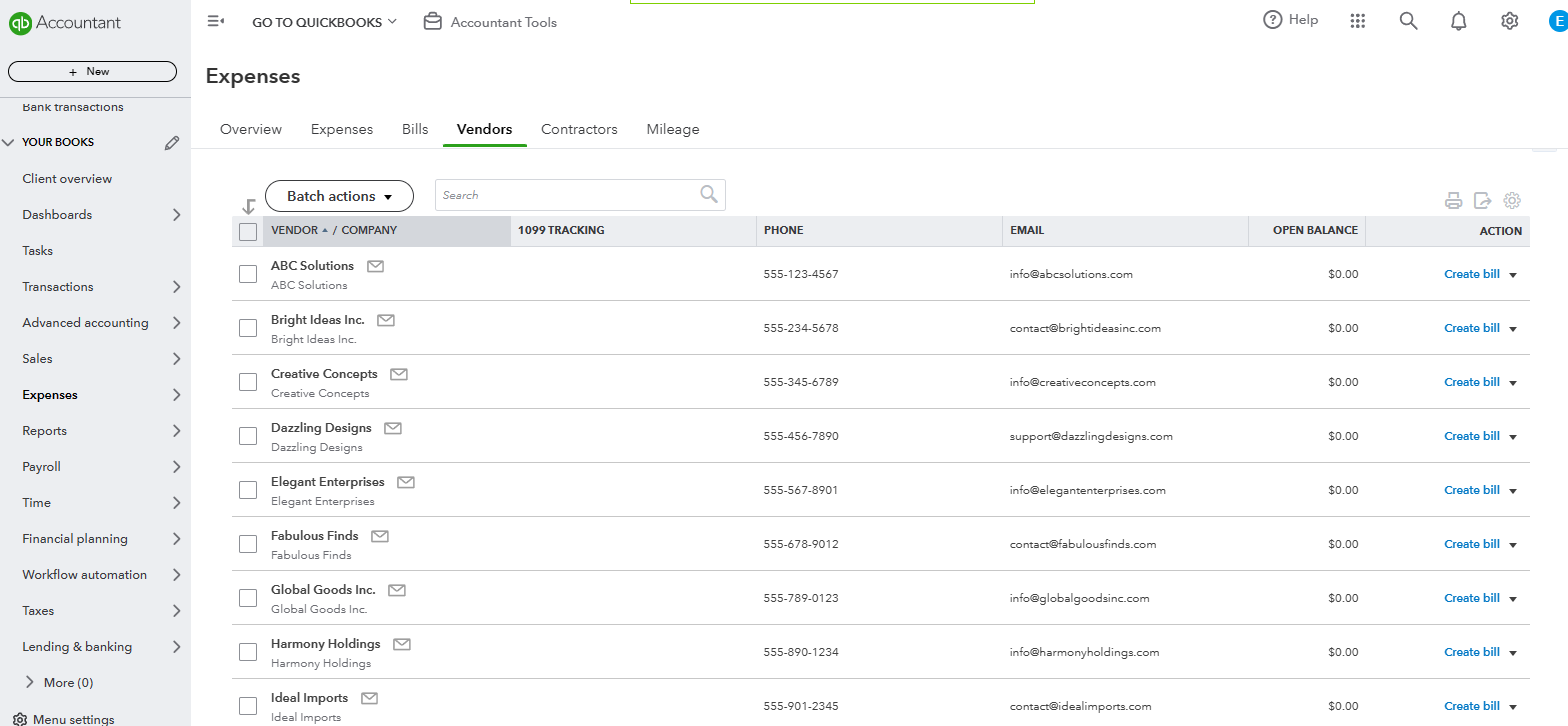
Task: Click email info@globalgoodsinc.com
Action: (x=1080, y=598)
